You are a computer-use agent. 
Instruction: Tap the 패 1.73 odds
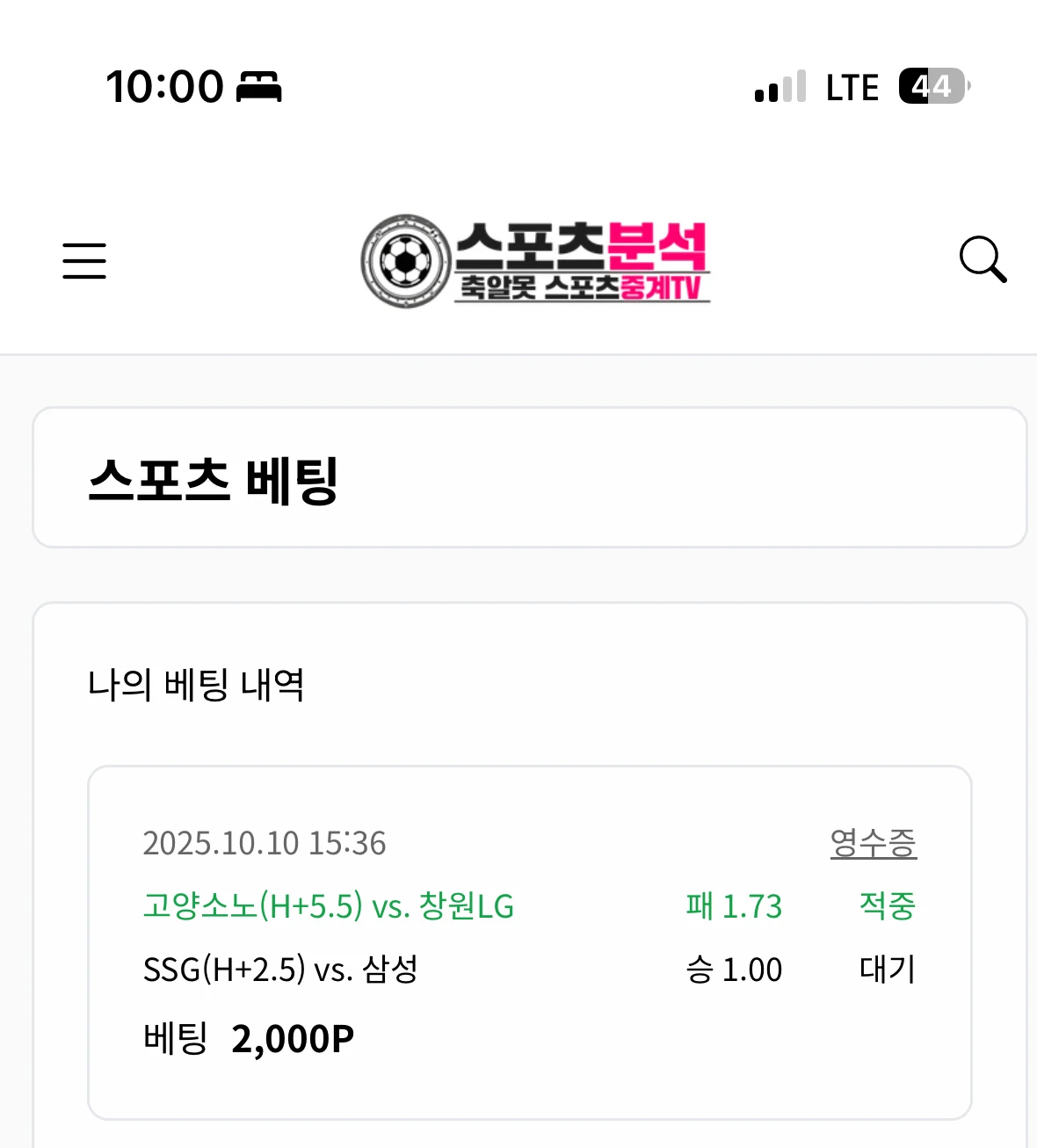tap(734, 906)
